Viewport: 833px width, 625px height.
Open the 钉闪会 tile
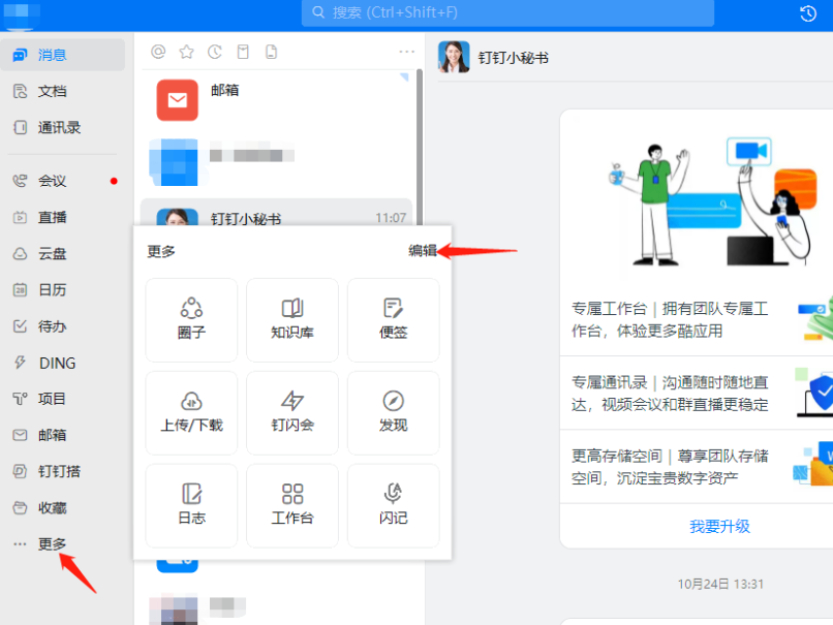[292, 413]
